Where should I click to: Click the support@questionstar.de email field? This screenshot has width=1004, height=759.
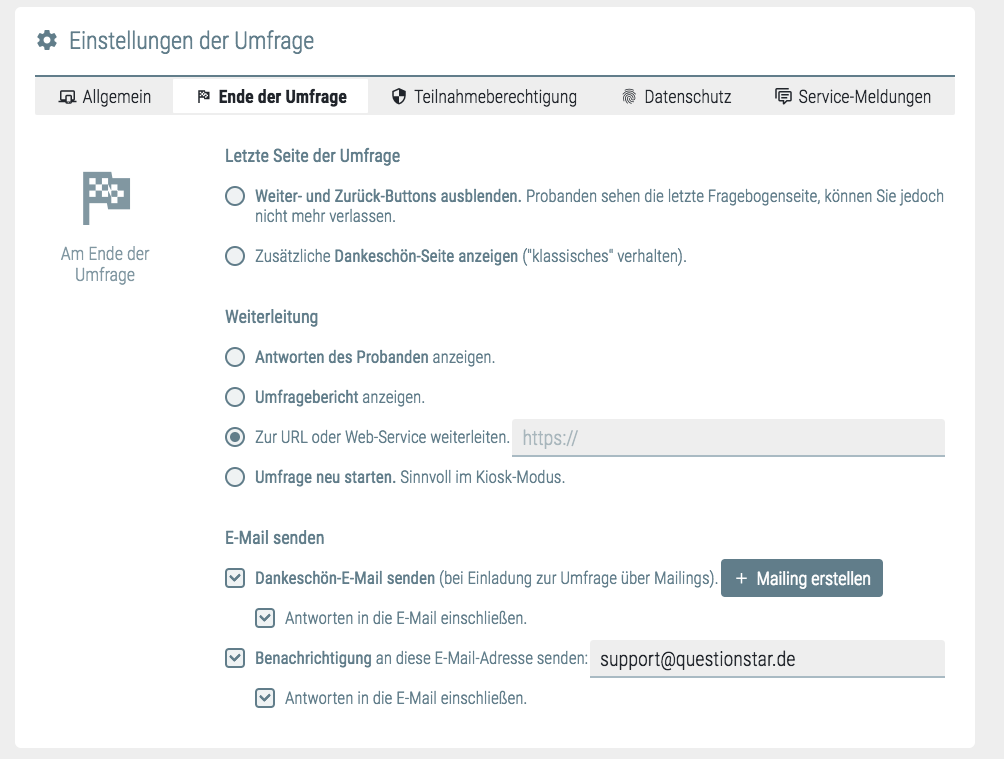point(767,659)
